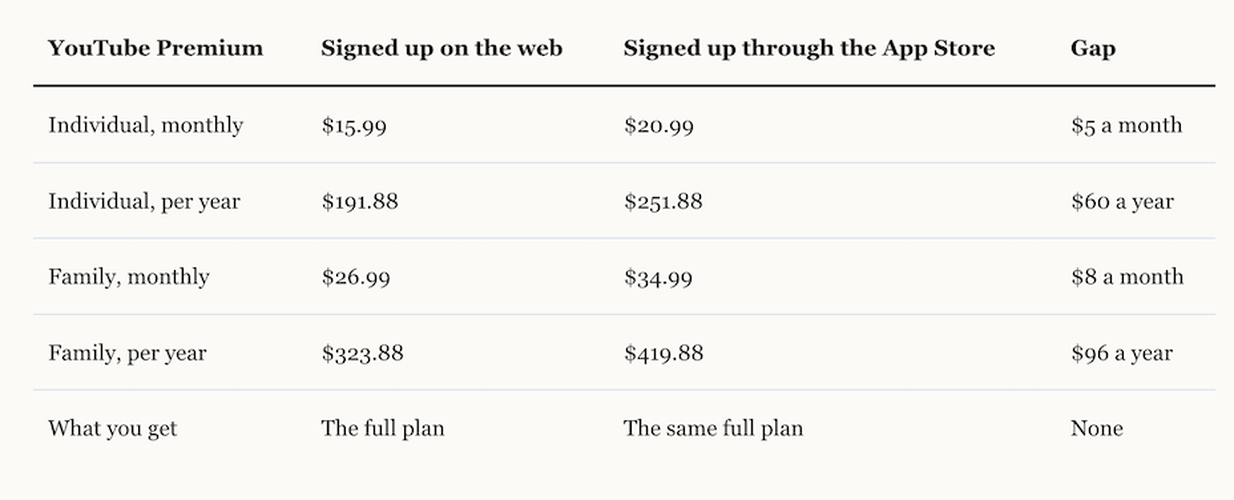The width and height of the screenshot is (1234, 500).
Task: Click the $34.99 App Store price
Action: (x=658, y=278)
